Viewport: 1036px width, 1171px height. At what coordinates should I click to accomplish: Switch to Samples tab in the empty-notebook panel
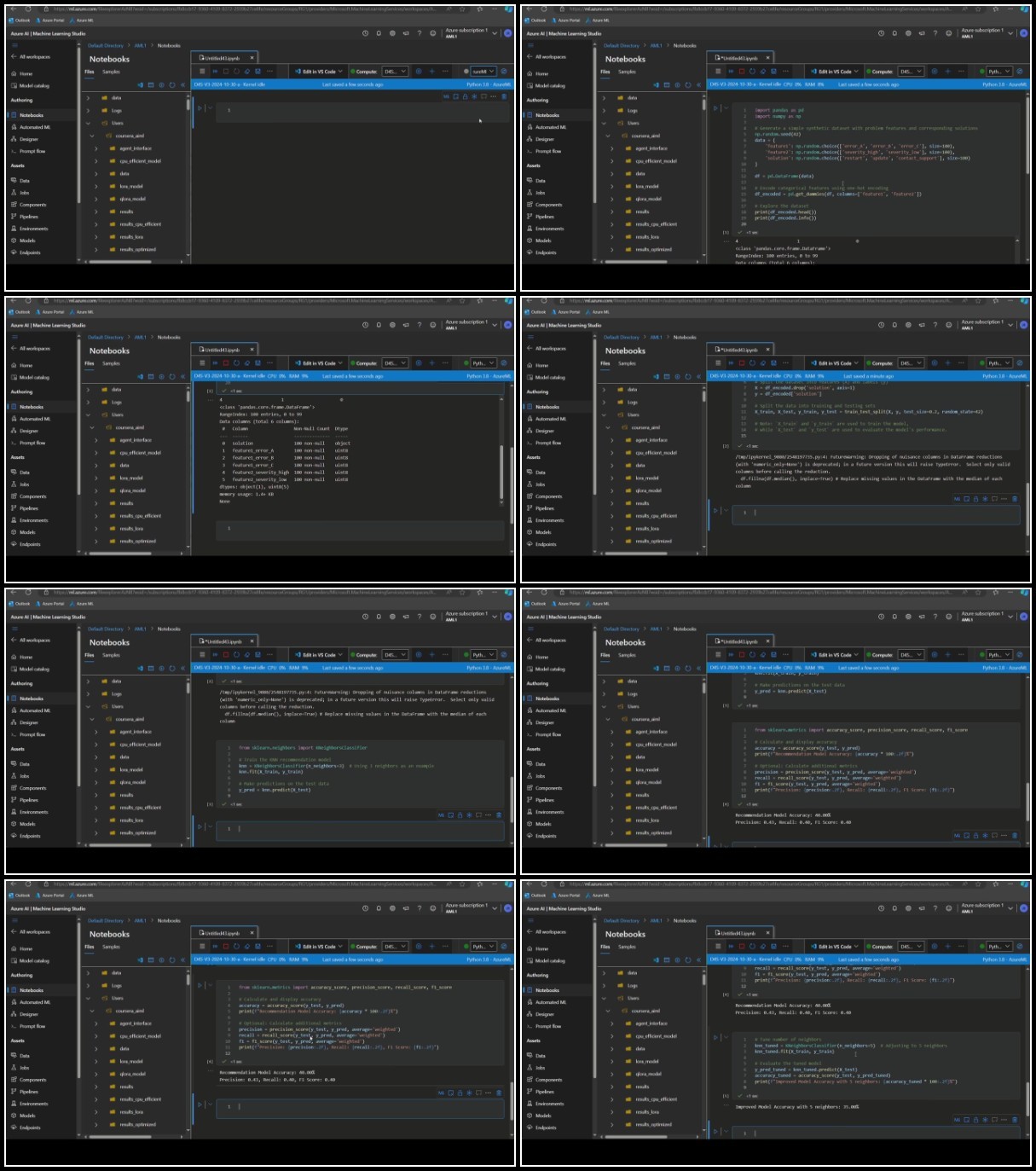112,72
